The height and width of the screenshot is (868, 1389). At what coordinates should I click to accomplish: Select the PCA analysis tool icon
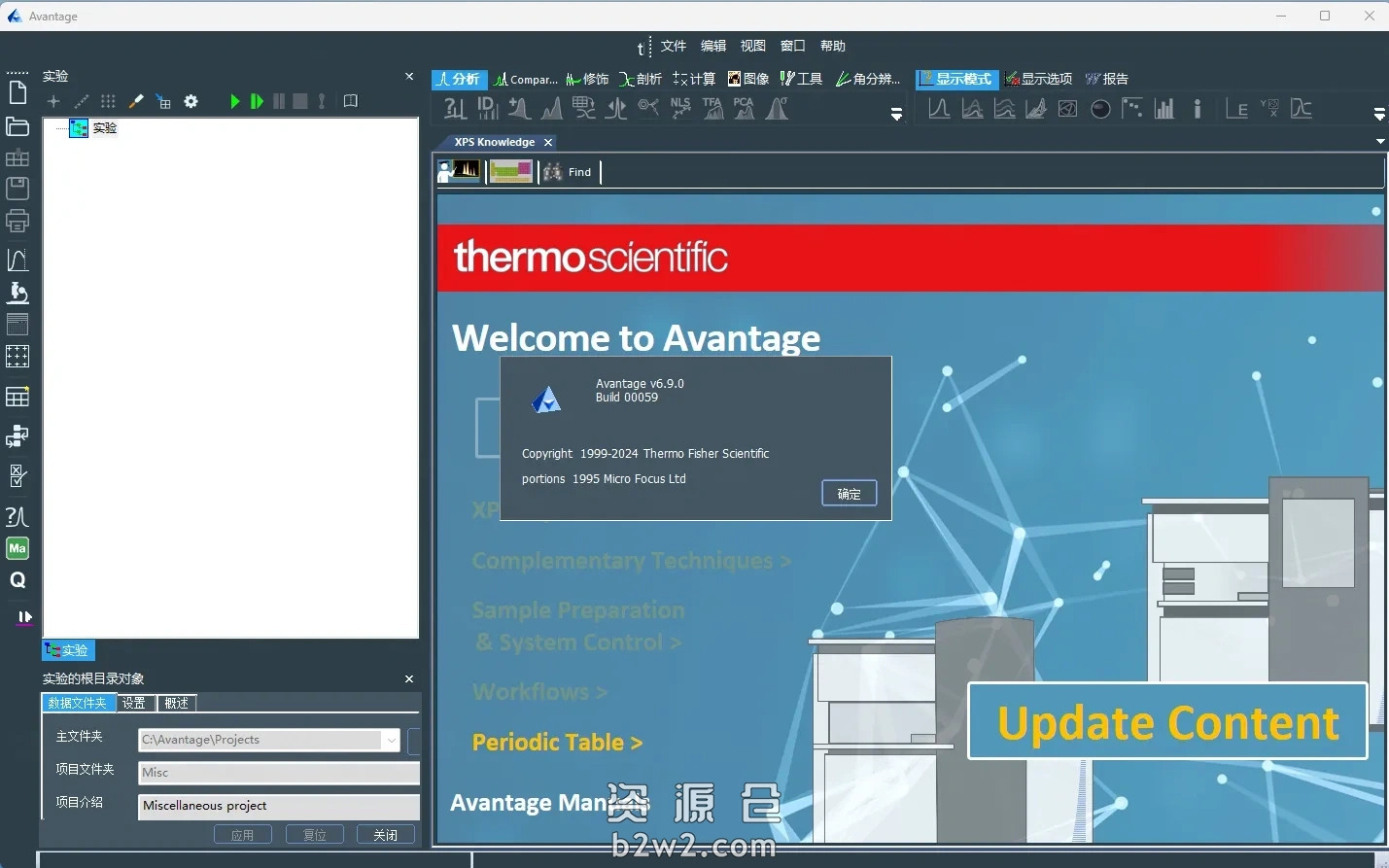pyautogui.click(x=745, y=108)
